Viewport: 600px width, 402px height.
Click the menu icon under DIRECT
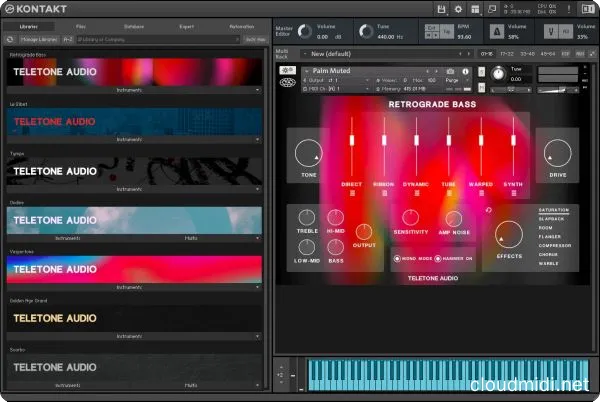click(x=352, y=193)
